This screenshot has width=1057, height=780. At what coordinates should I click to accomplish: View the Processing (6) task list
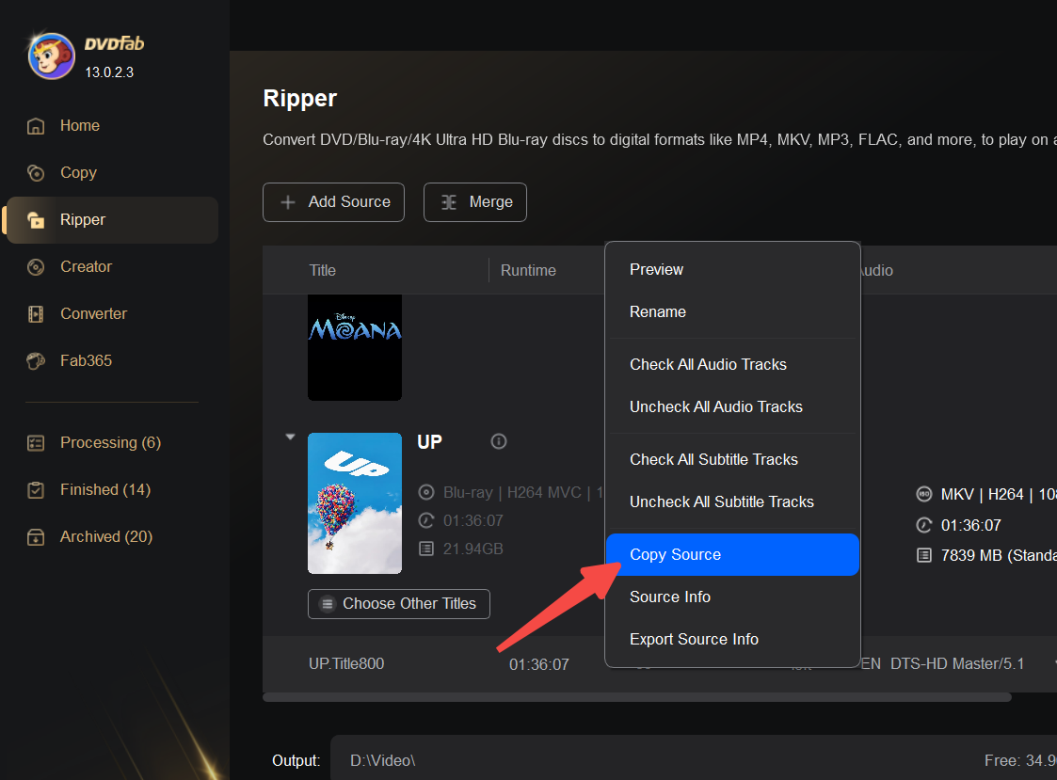[110, 443]
